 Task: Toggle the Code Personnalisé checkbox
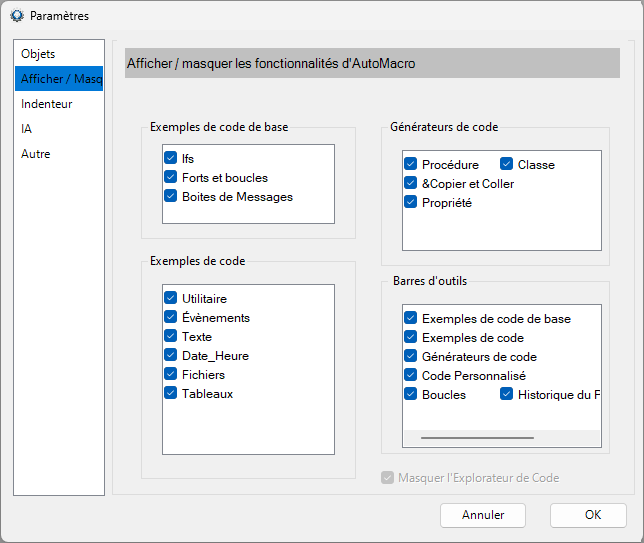(410, 375)
